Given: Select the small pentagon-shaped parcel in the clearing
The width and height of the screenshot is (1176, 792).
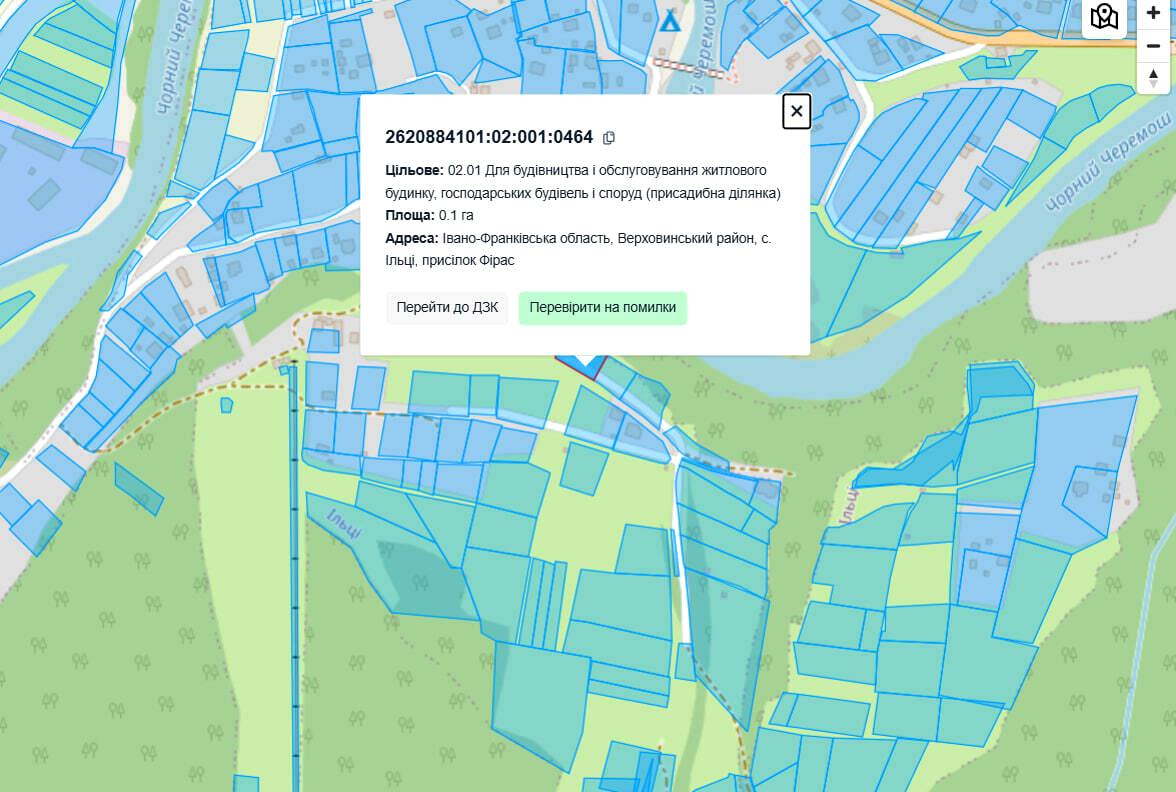Looking at the screenshot, I should pyautogui.click(x=227, y=405).
